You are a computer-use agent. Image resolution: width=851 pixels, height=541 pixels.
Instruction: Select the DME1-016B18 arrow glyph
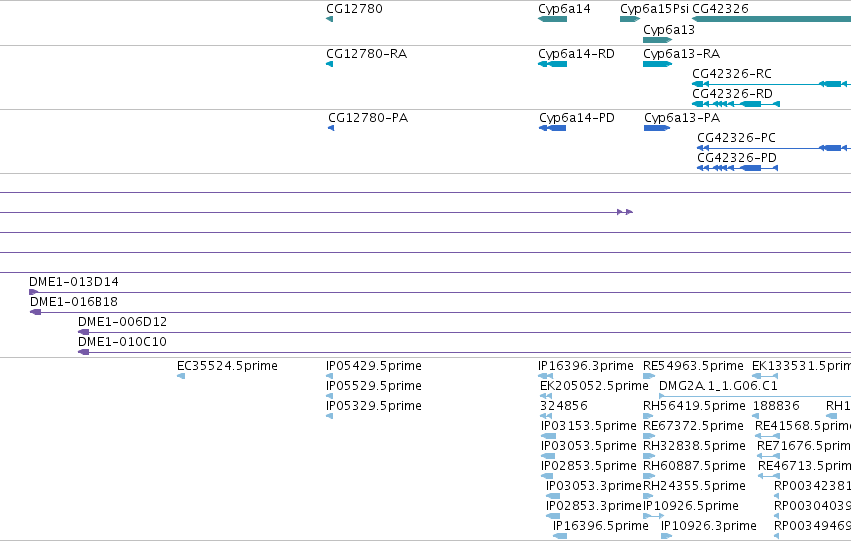[35, 312]
